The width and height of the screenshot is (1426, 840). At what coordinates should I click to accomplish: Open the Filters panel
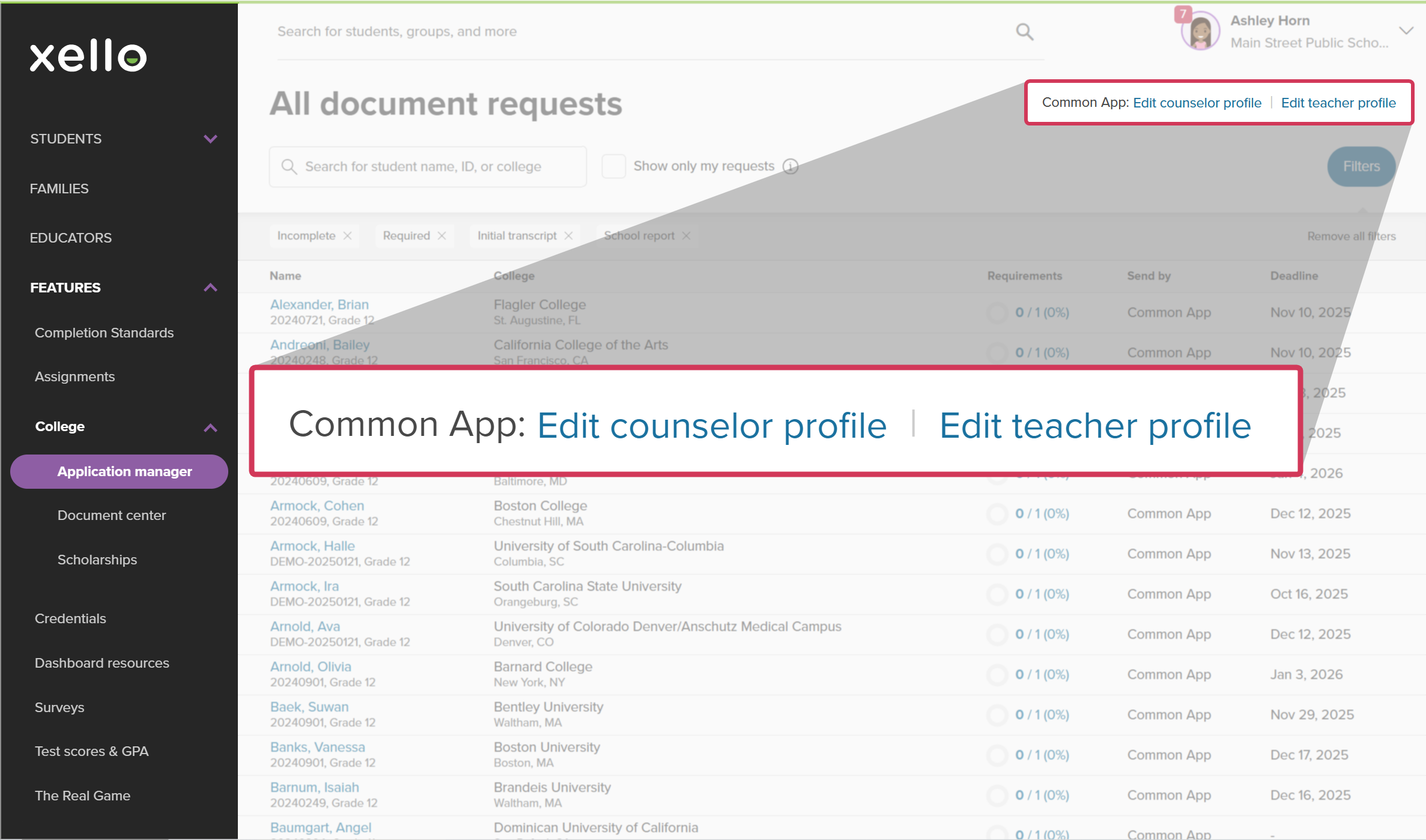pyautogui.click(x=1361, y=166)
